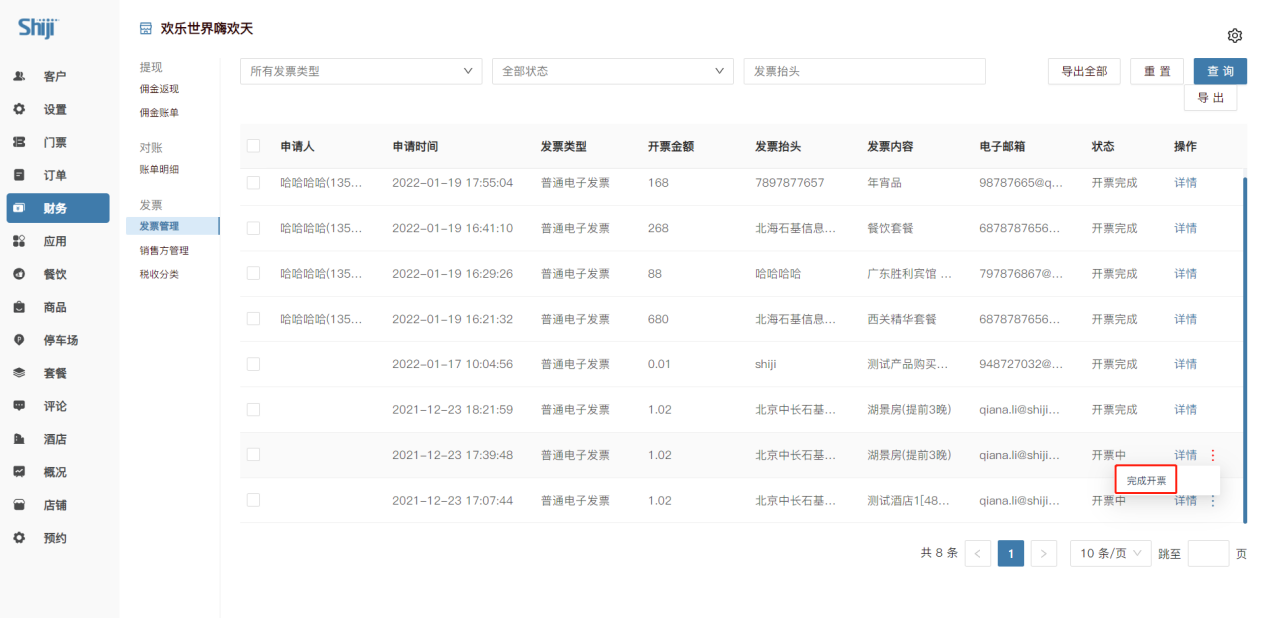This screenshot has width=1267, height=618.
Task: Expand the 10 条/页 page size selector
Action: click(x=1110, y=553)
